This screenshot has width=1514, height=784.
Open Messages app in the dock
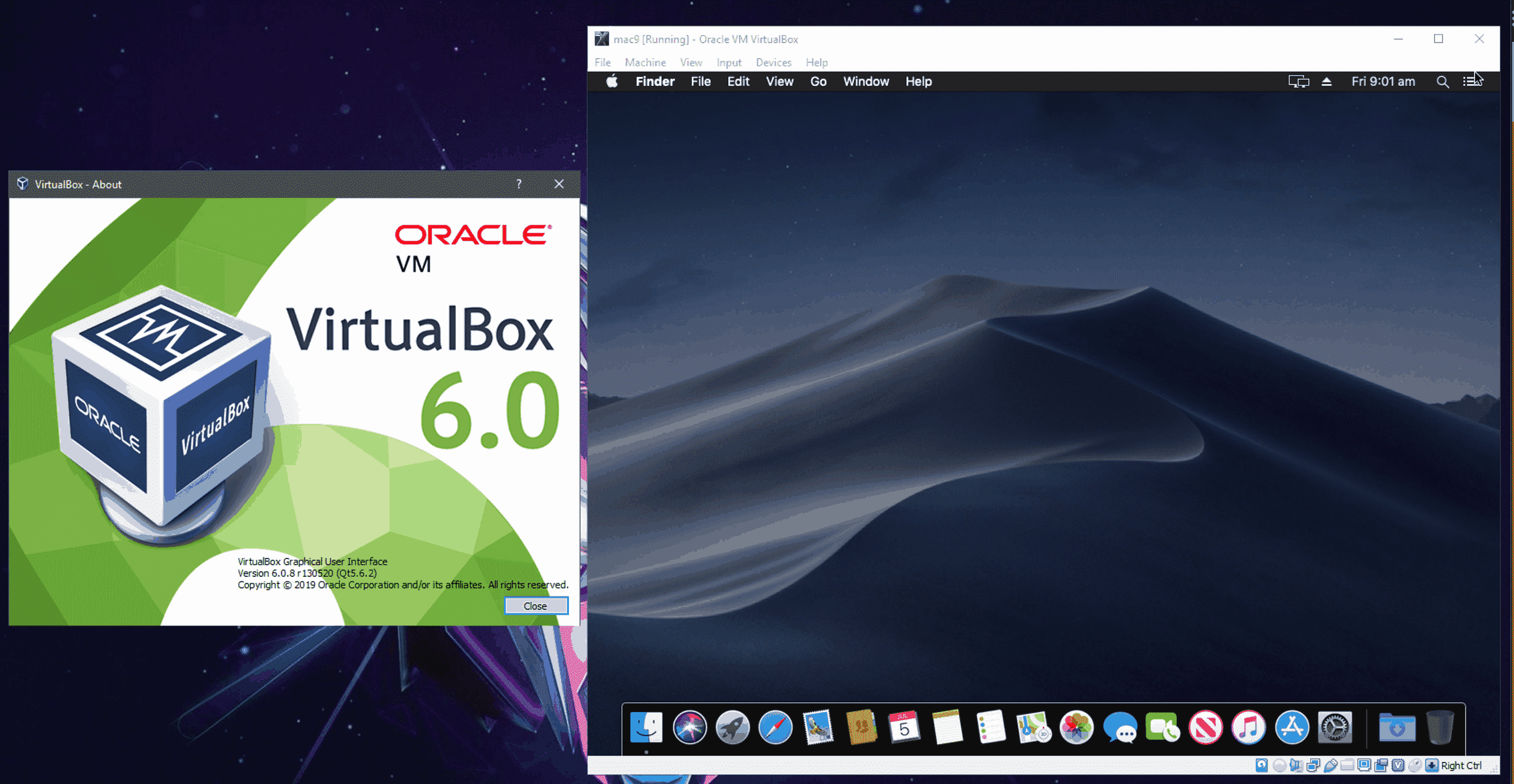click(1120, 728)
